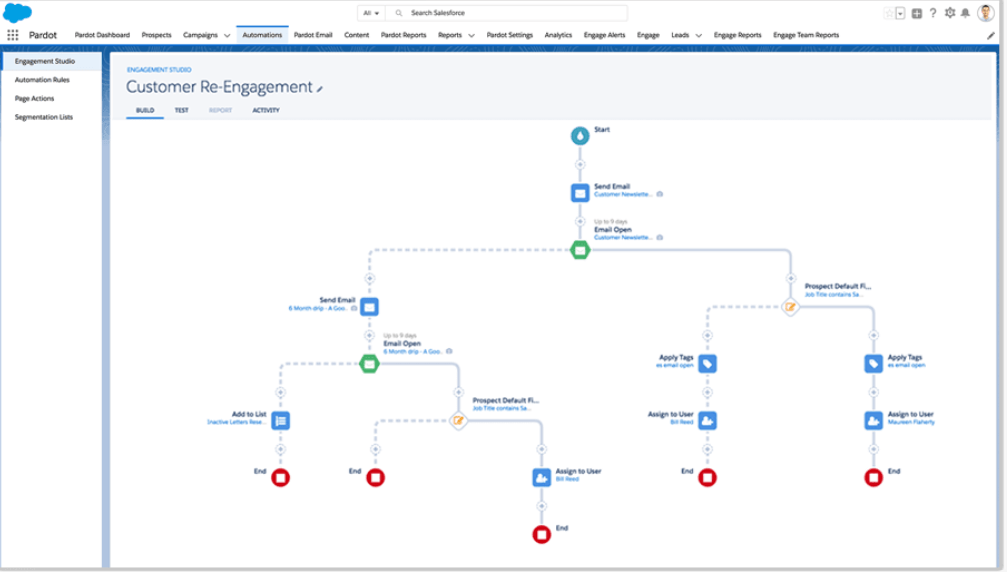Click the Customer Re-Engagement program title
The image size is (1007, 572).
(x=219, y=87)
